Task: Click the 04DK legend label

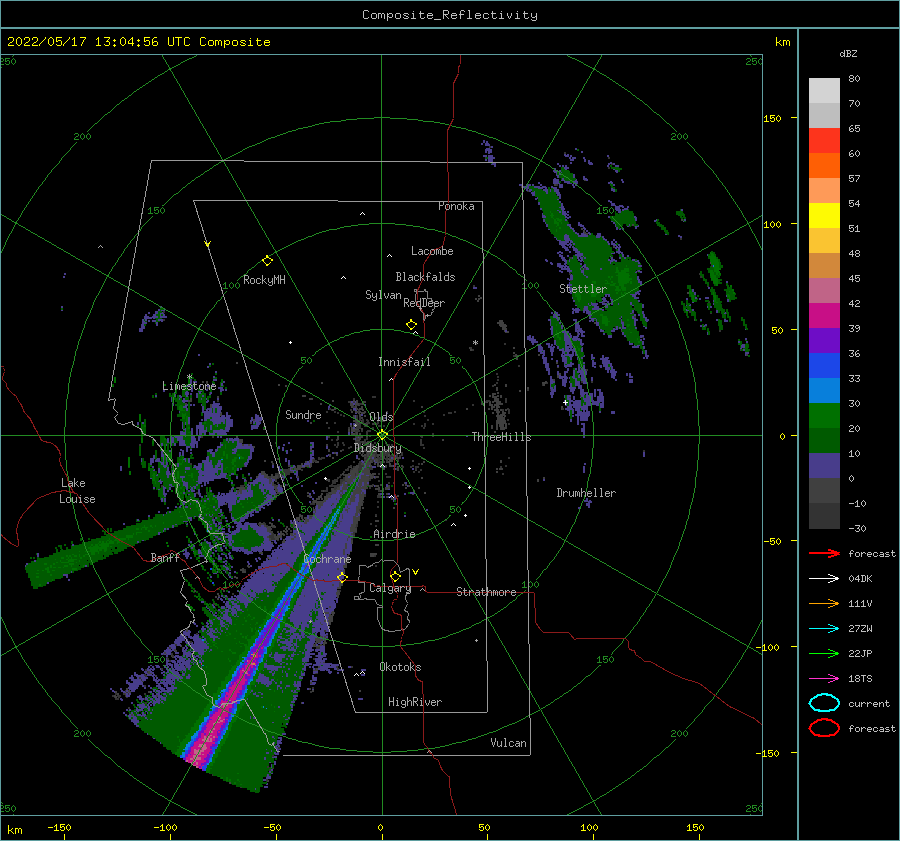Action: [x=860, y=579]
